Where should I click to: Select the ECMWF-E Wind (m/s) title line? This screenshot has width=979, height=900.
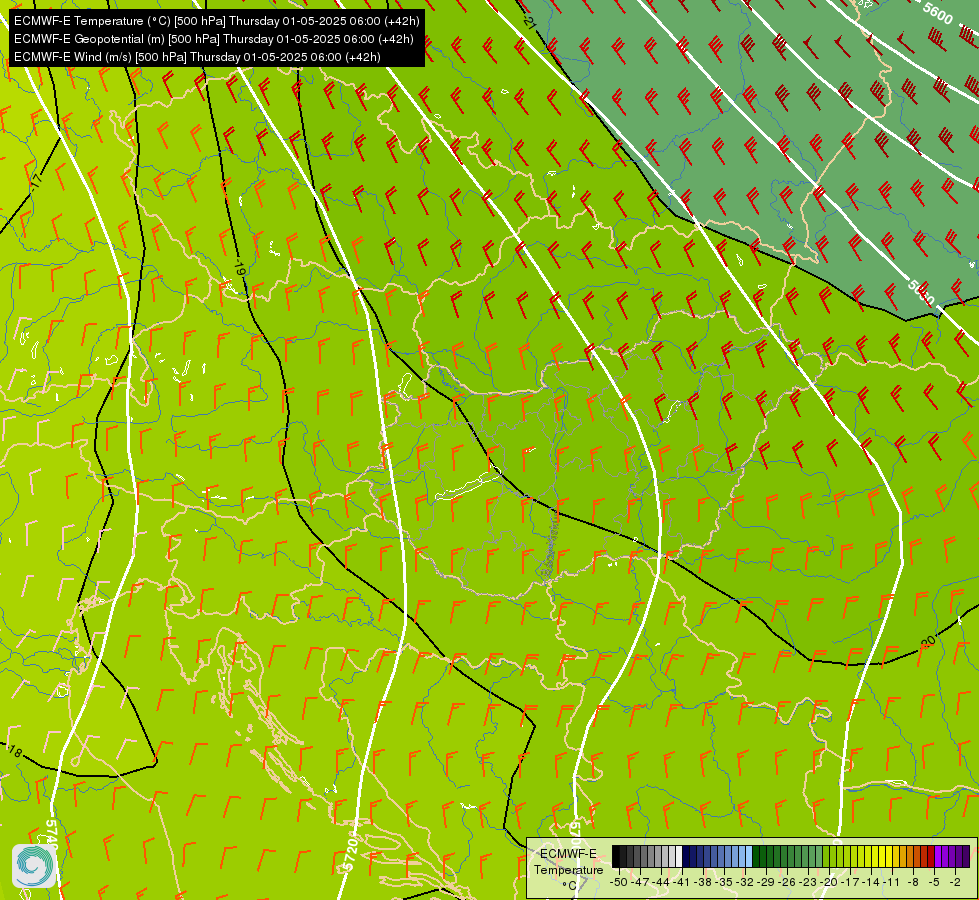click(197, 57)
